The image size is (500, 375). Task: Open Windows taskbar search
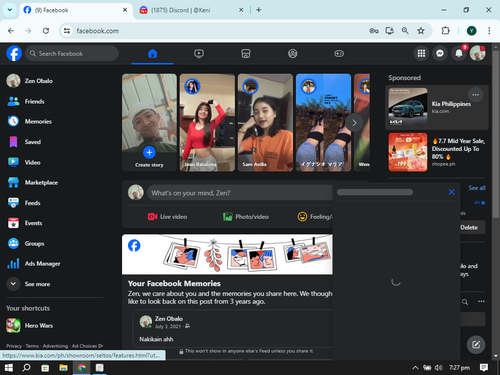point(26,368)
